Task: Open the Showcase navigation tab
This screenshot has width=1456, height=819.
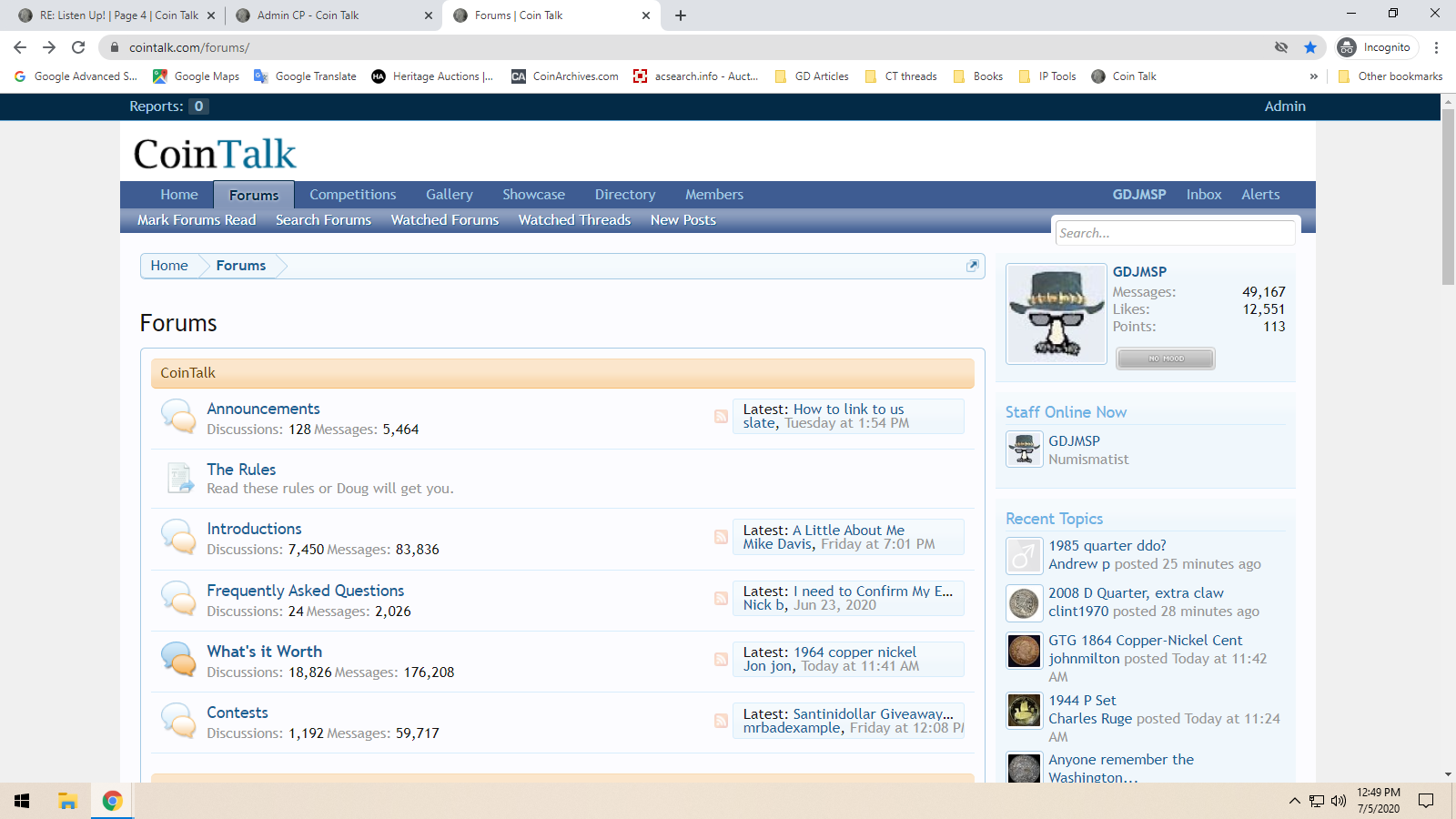Action: (x=533, y=195)
